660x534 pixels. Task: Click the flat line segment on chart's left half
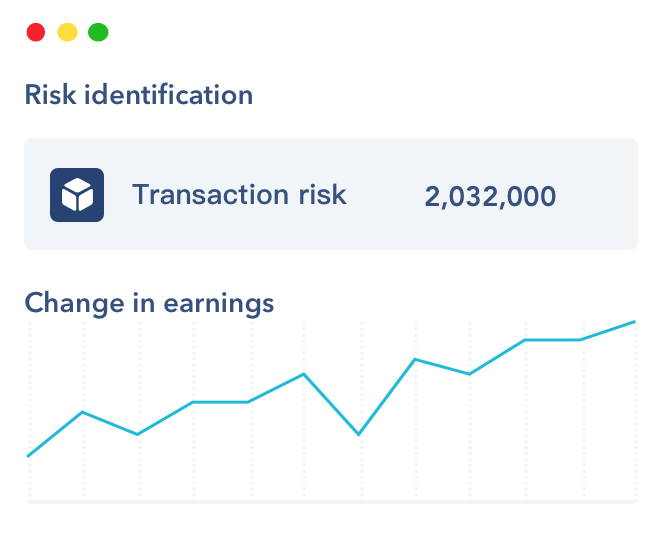tap(220, 402)
